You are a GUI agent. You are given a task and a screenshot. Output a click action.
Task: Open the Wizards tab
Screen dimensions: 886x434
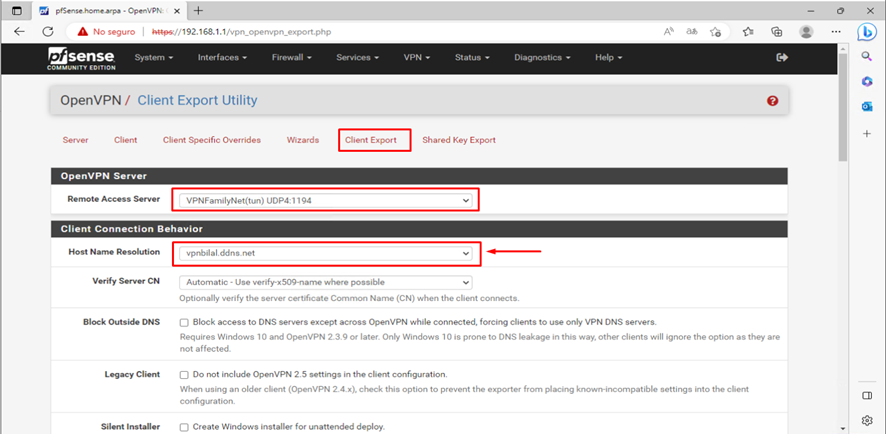pos(303,140)
